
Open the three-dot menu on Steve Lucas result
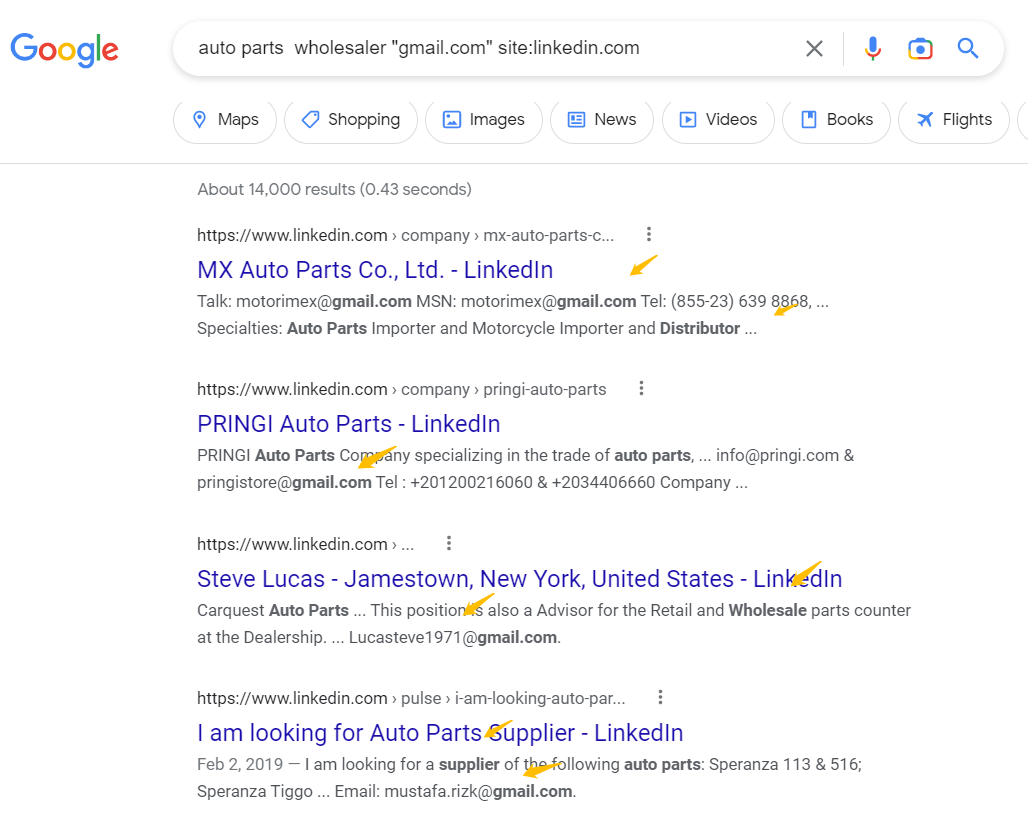click(448, 542)
